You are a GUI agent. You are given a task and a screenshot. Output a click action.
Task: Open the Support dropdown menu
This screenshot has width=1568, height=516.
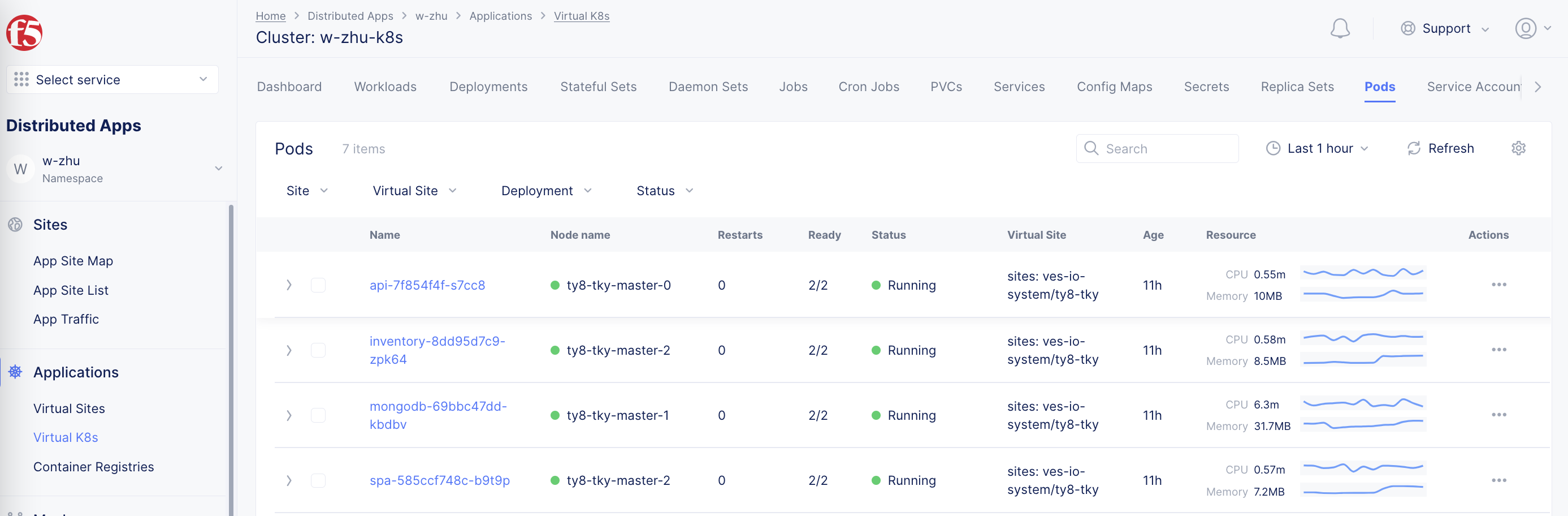click(x=1445, y=29)
